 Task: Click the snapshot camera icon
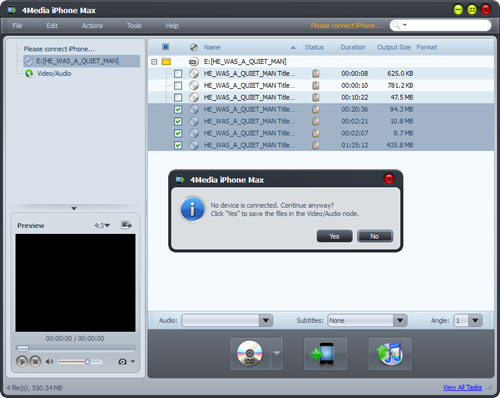click(122, 362)
